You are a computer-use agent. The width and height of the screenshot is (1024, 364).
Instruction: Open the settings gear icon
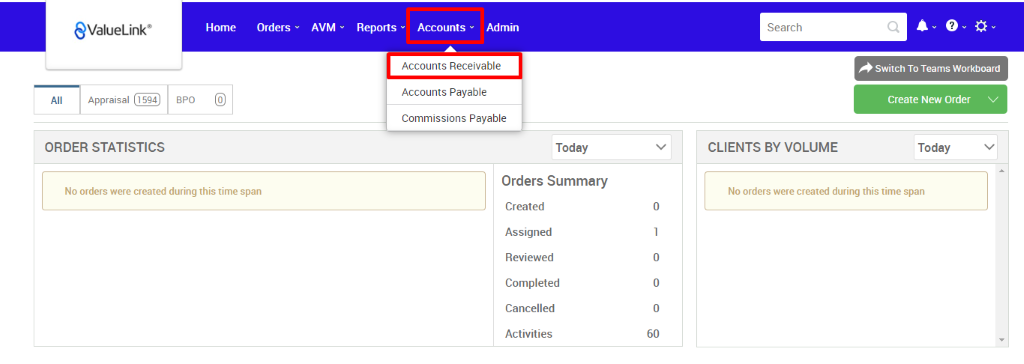coord(981,26)
